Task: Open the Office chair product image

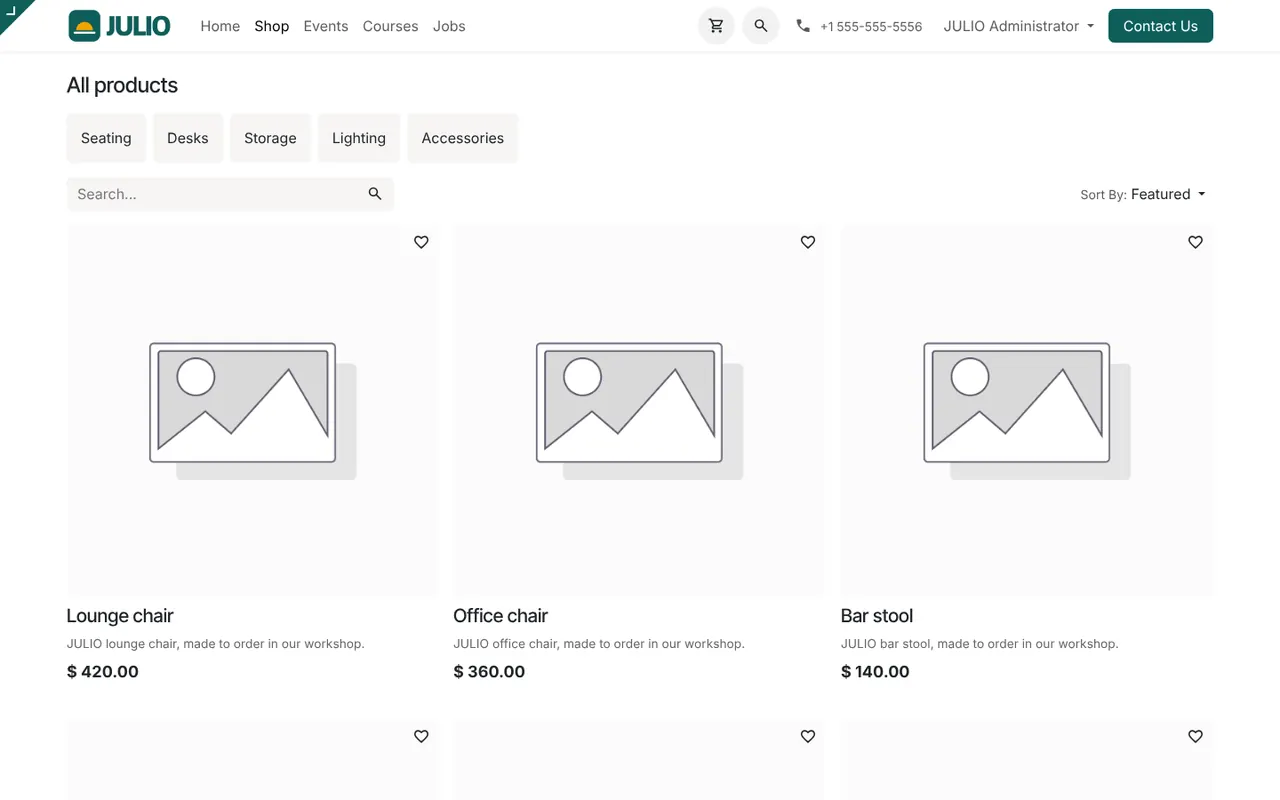Action: pos(639,410)
